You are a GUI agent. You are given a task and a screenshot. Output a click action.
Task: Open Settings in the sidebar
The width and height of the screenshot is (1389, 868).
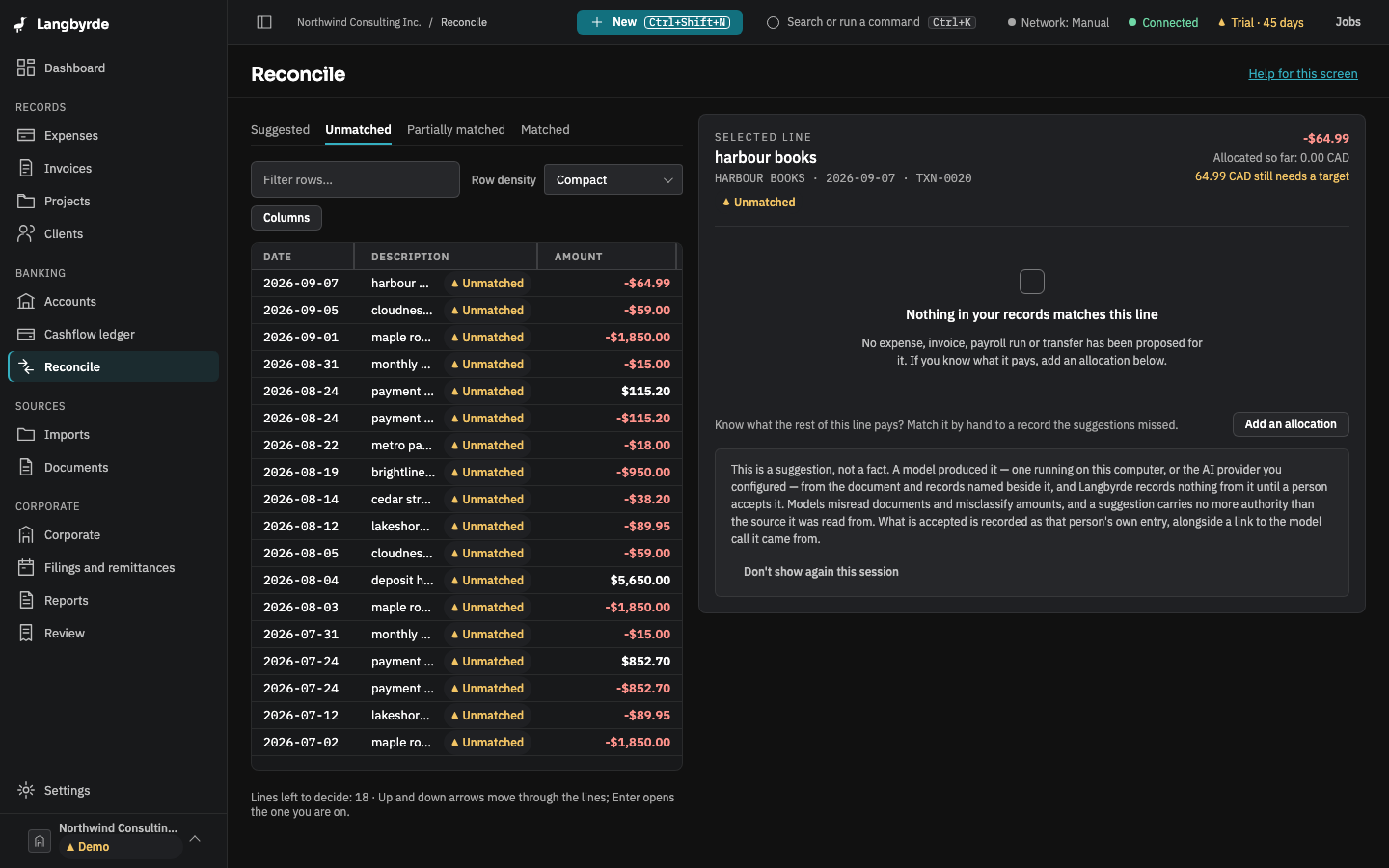(114, 791)
